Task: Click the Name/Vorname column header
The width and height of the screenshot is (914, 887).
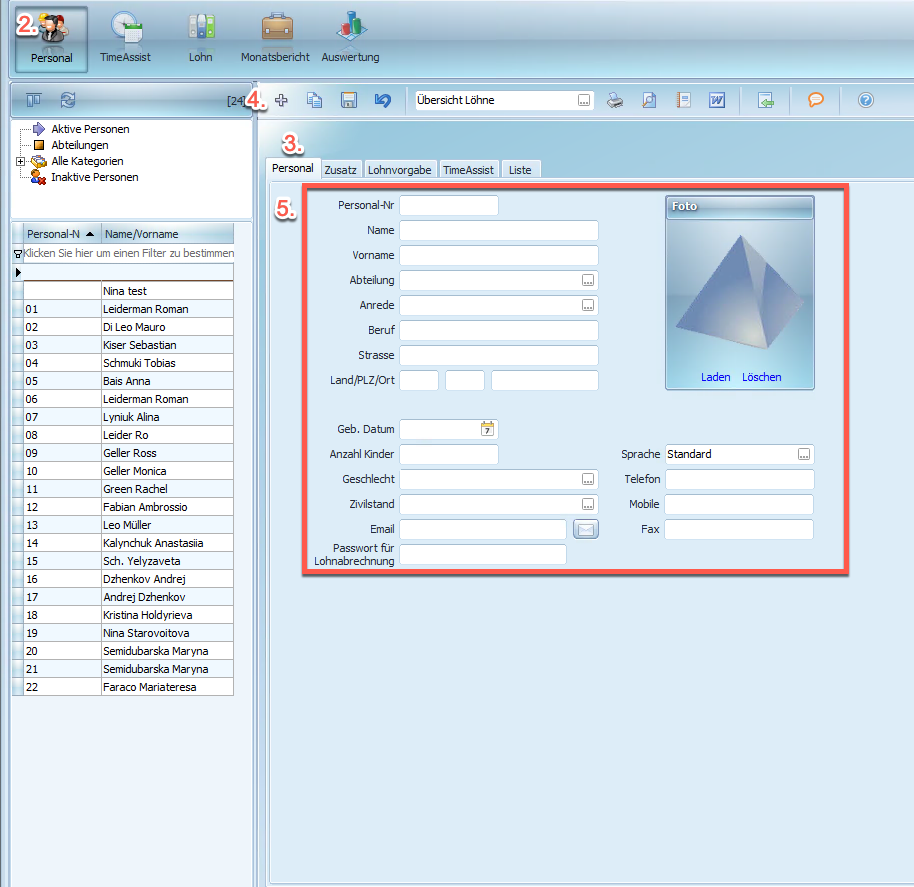Action: click(x=168, y=234)
